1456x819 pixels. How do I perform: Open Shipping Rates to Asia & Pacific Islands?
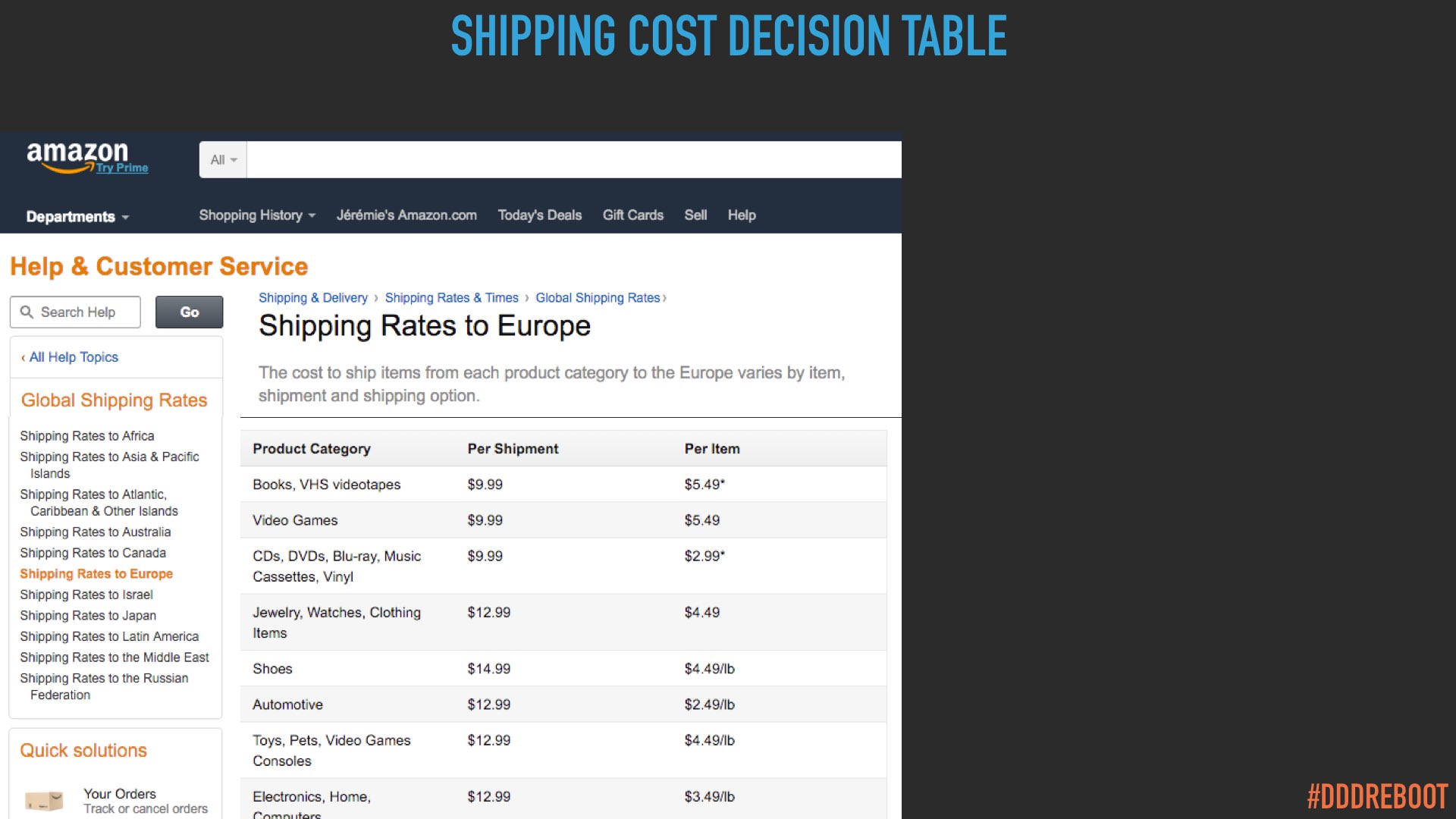click(x=109, y=465)
